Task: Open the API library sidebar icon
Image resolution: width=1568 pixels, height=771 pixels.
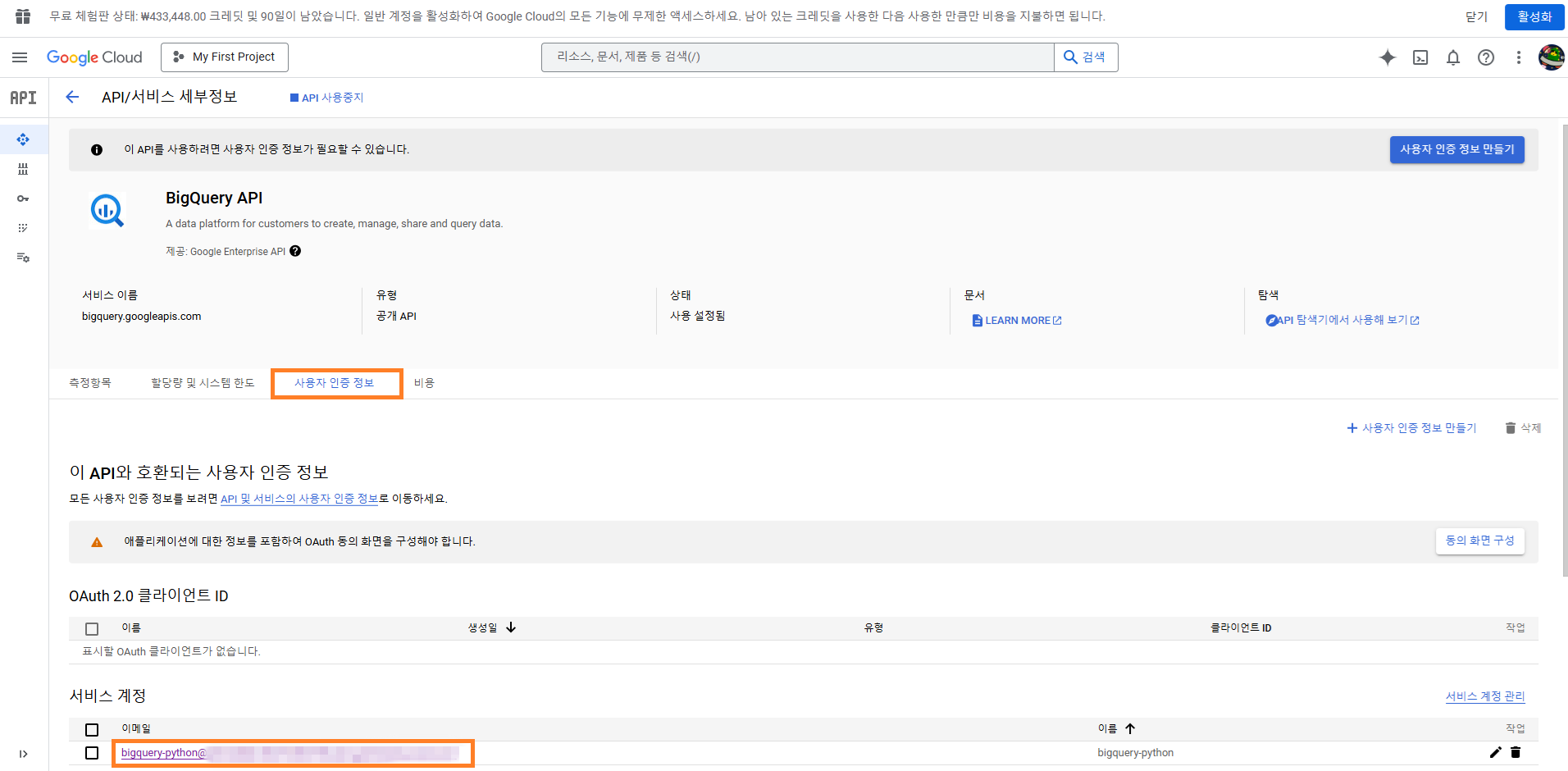Action: (23, 169)
